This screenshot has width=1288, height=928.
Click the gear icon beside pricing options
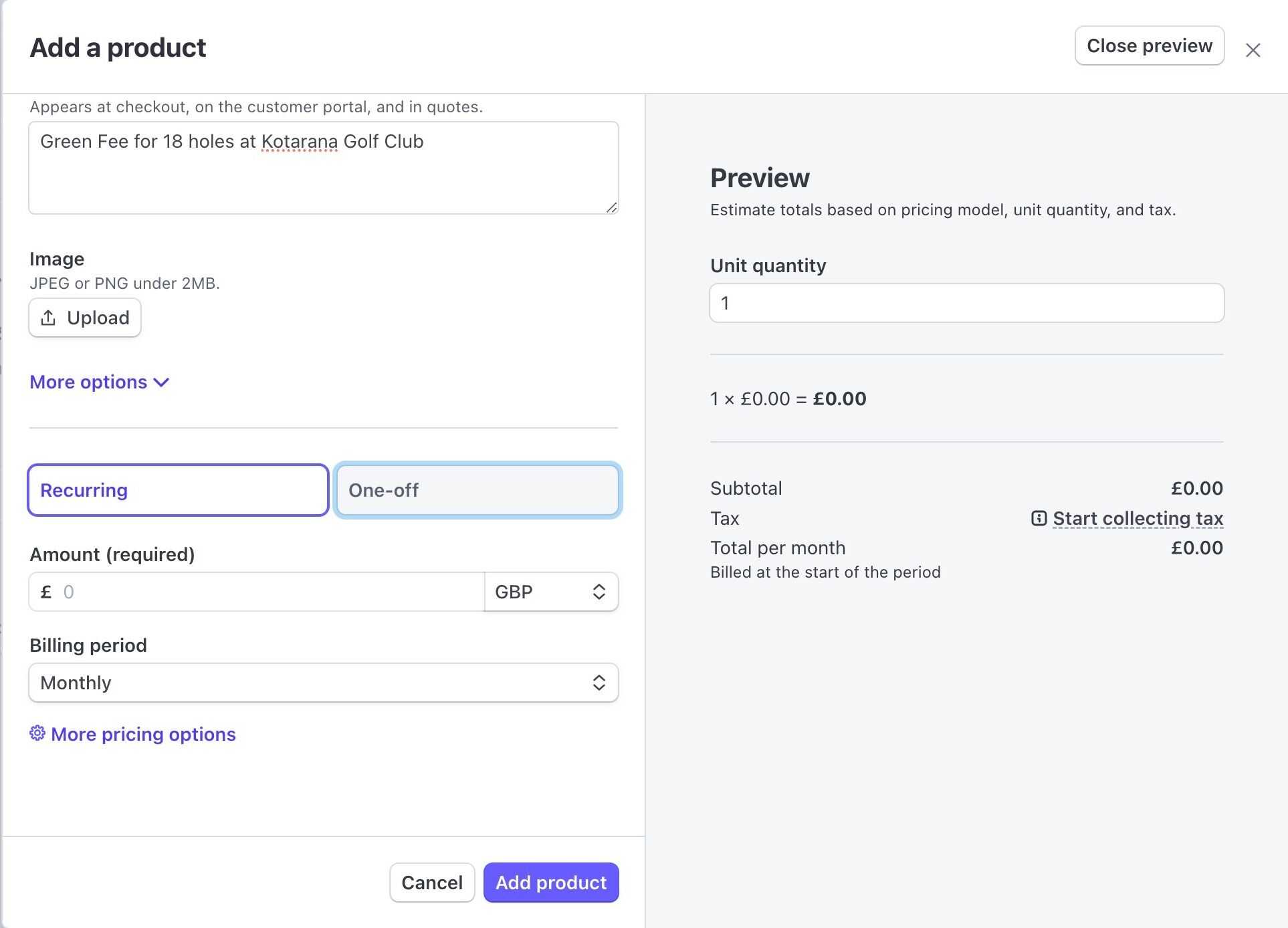click(37, 733)
